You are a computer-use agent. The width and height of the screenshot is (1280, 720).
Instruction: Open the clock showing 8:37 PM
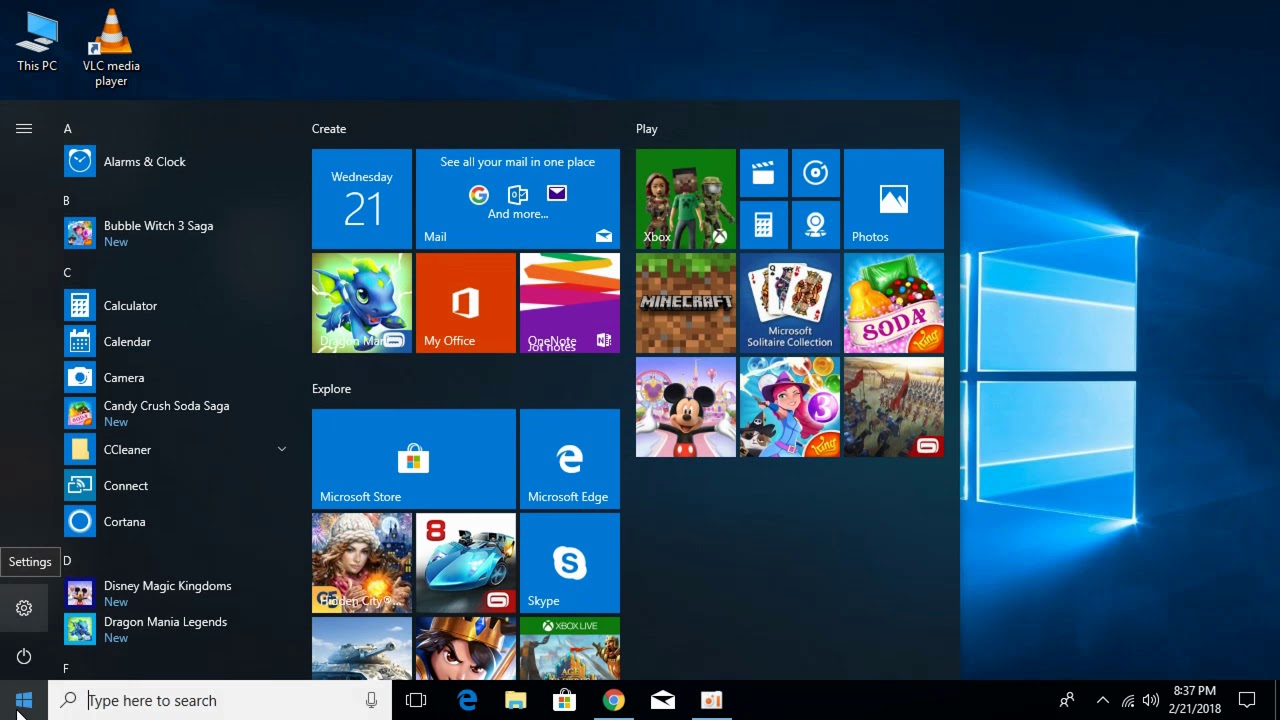[1195, 700]
